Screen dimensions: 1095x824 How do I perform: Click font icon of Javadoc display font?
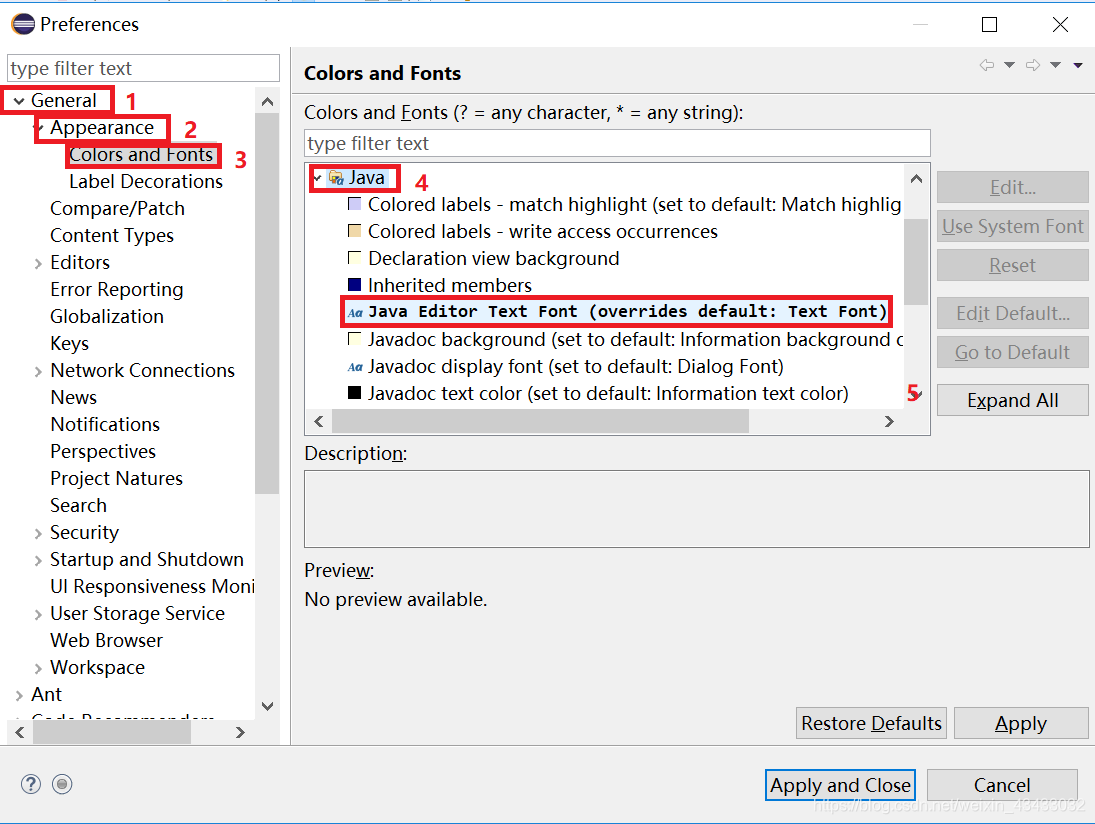(x=355, y=367)
